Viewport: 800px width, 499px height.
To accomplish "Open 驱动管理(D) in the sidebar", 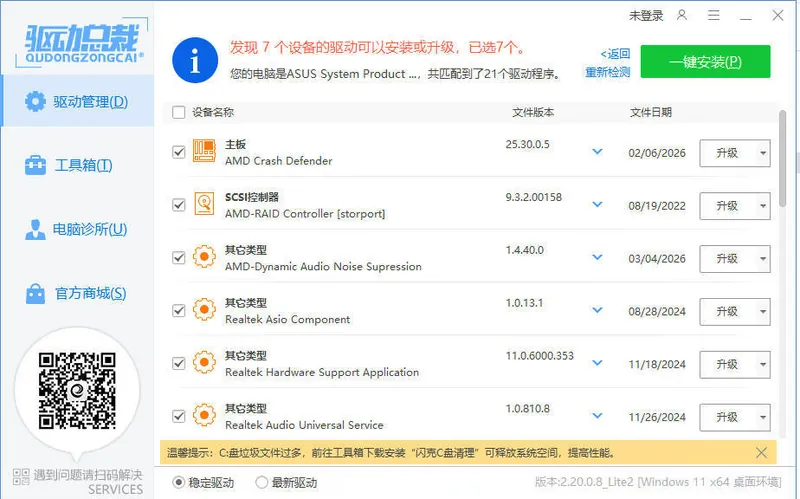I will [78, 101].
